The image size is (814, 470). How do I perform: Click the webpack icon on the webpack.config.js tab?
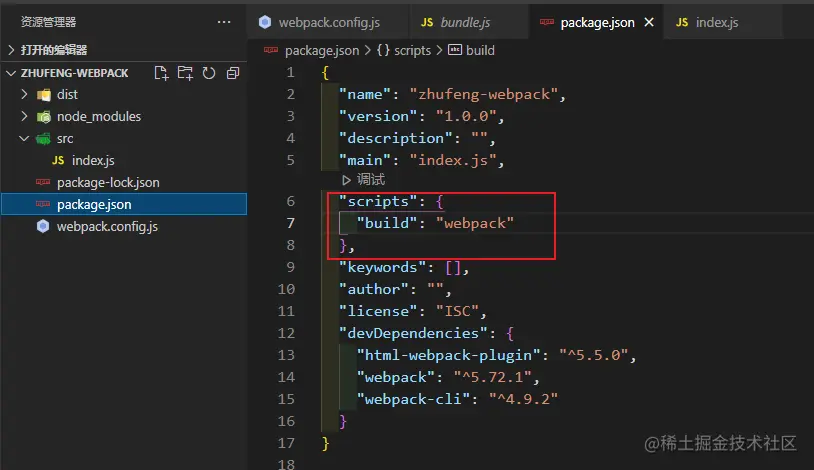coord(265,22)
